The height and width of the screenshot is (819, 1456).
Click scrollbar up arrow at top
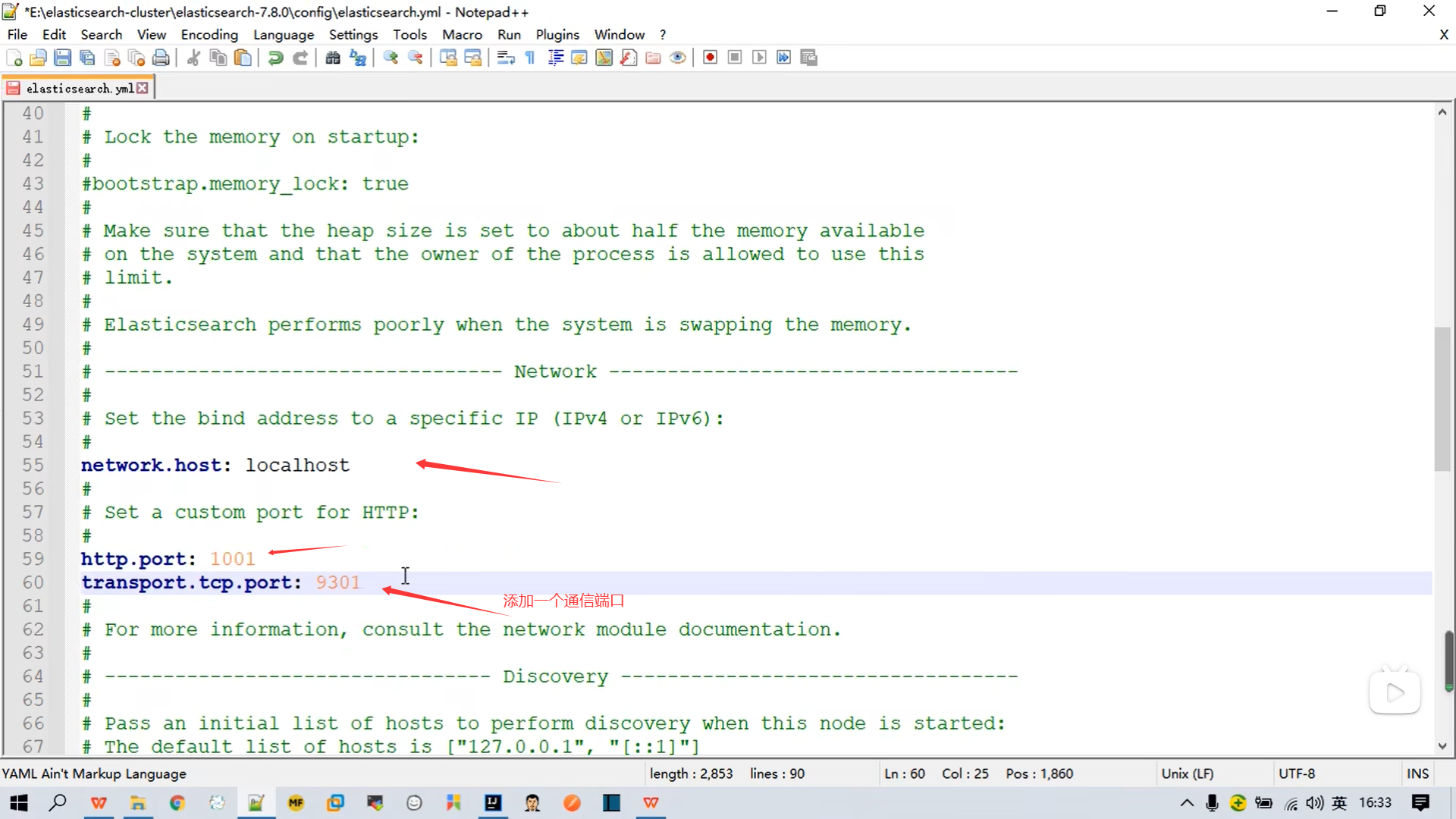[1442, 112]
